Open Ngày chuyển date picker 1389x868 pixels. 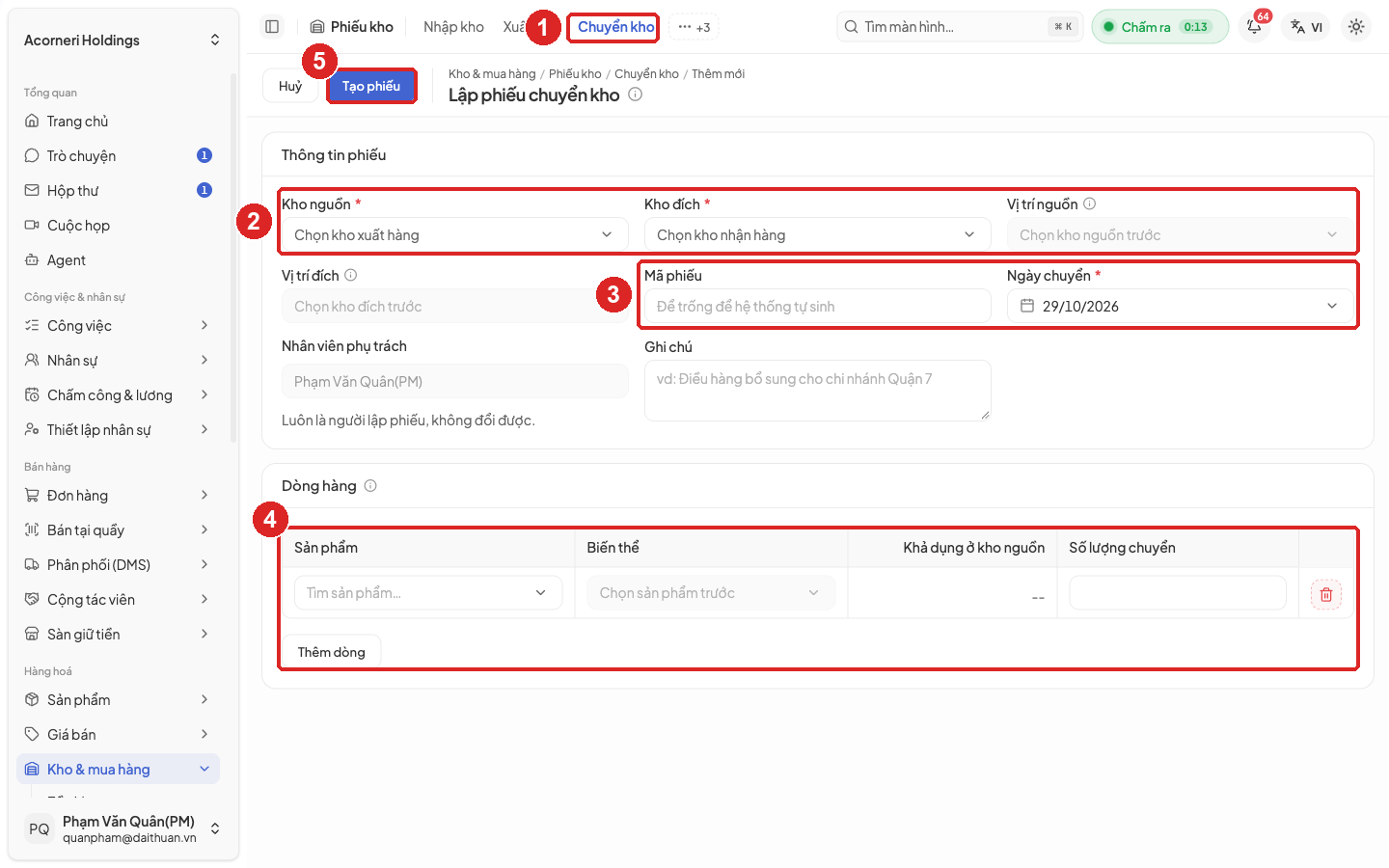point(1180,306)
